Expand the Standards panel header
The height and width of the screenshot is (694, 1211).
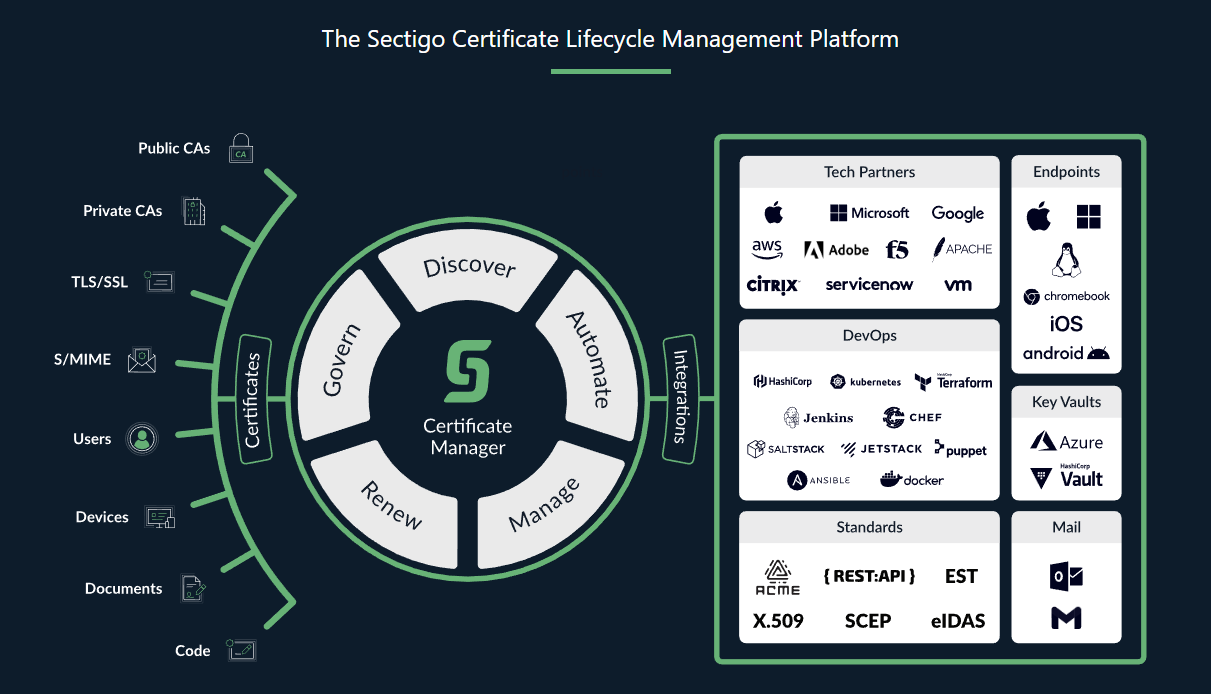coord(868,526)
